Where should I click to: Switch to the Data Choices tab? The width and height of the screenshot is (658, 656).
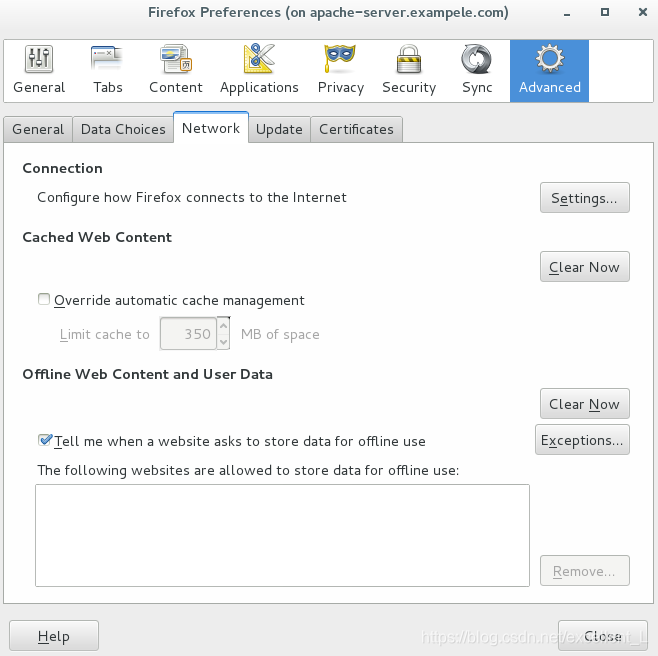pyautogui.click(x=123, y=129)
